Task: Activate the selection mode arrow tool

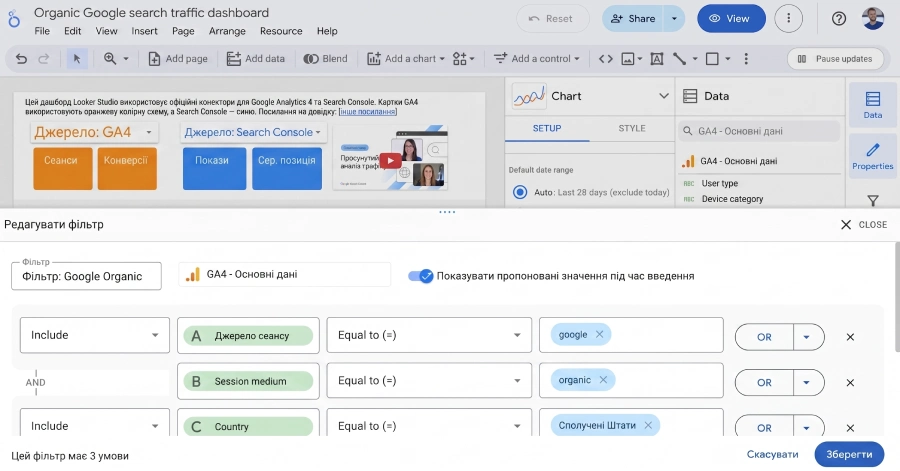Action: click(x=76, y=59)
